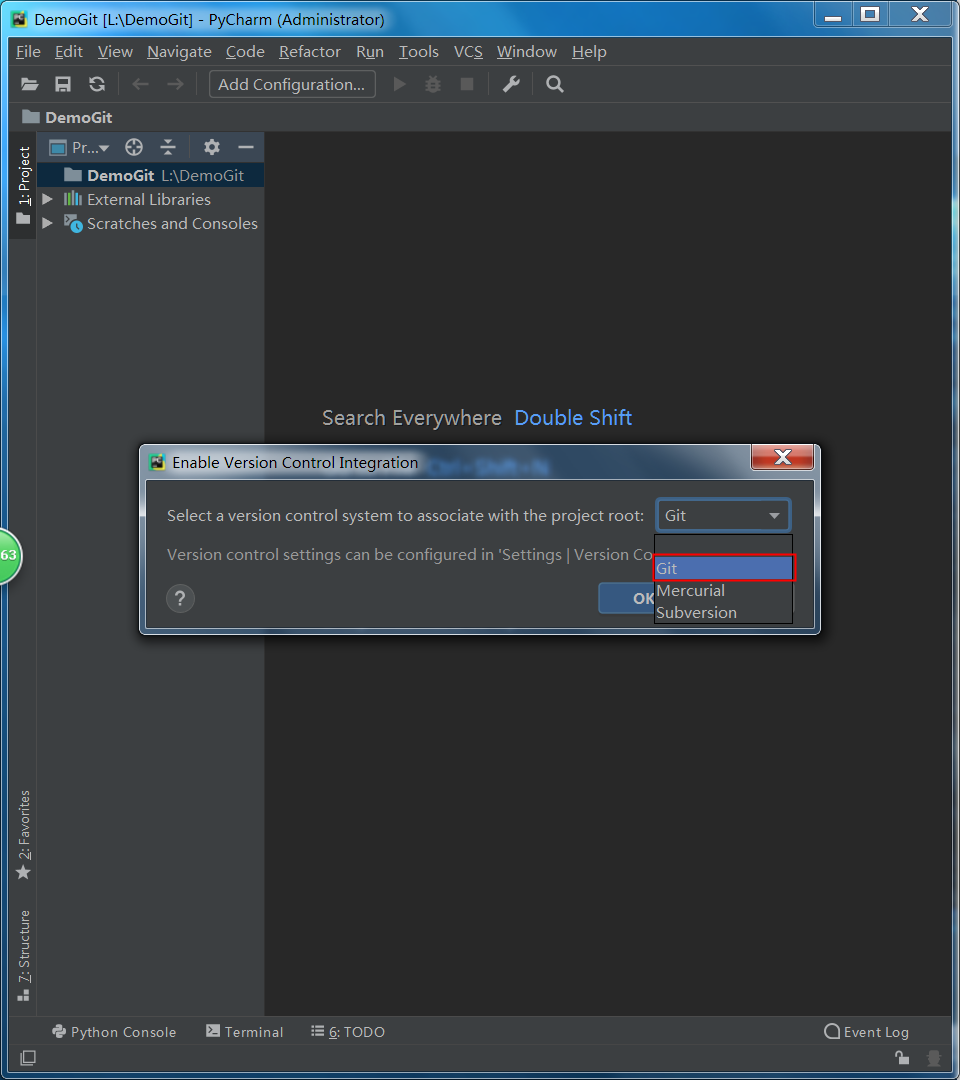Select Subversion from the dropdown list
The width and height of the screenshot is (960, 1080).
pos(723,612)
